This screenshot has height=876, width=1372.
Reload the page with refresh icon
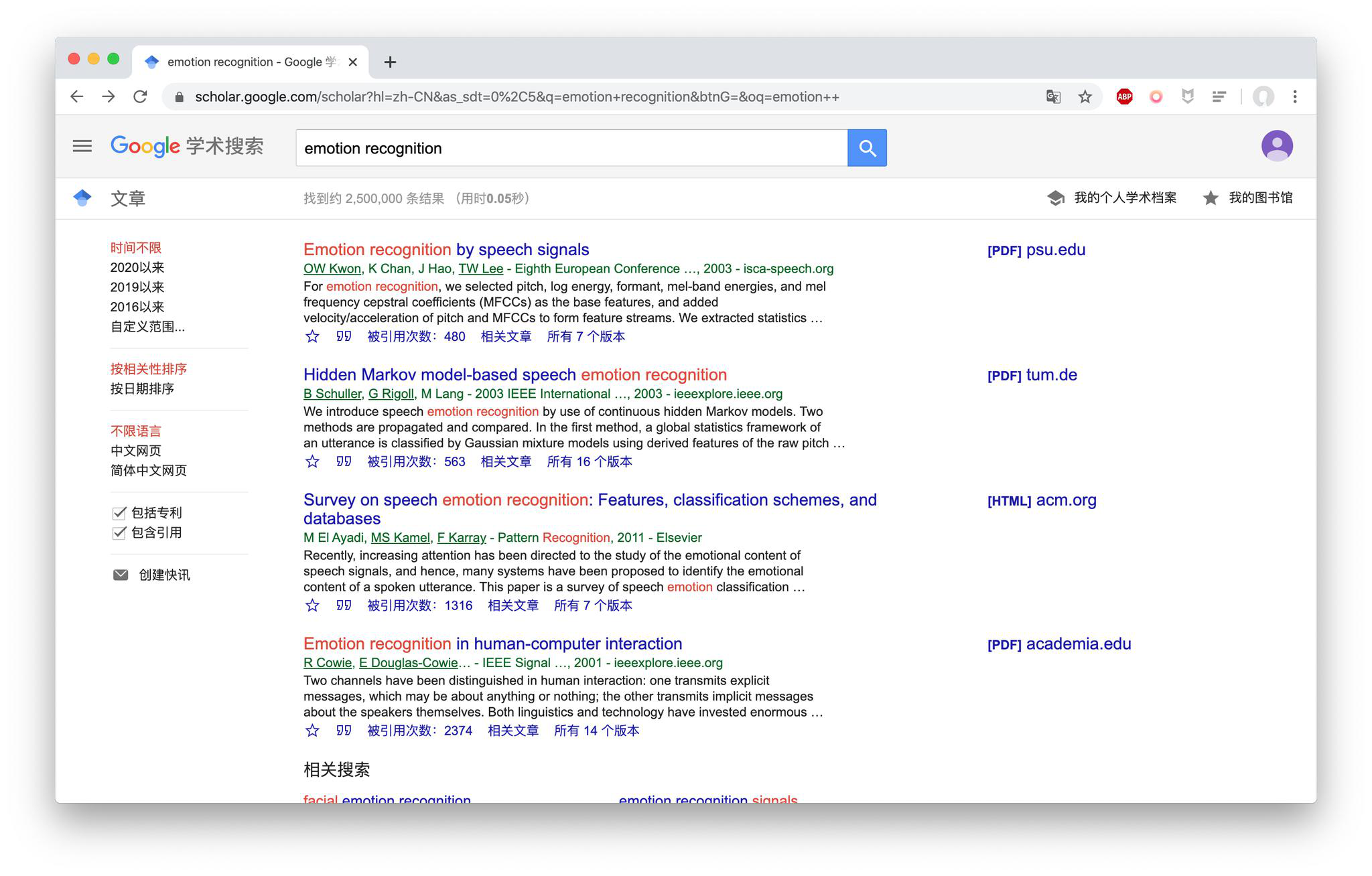point(140,96)
